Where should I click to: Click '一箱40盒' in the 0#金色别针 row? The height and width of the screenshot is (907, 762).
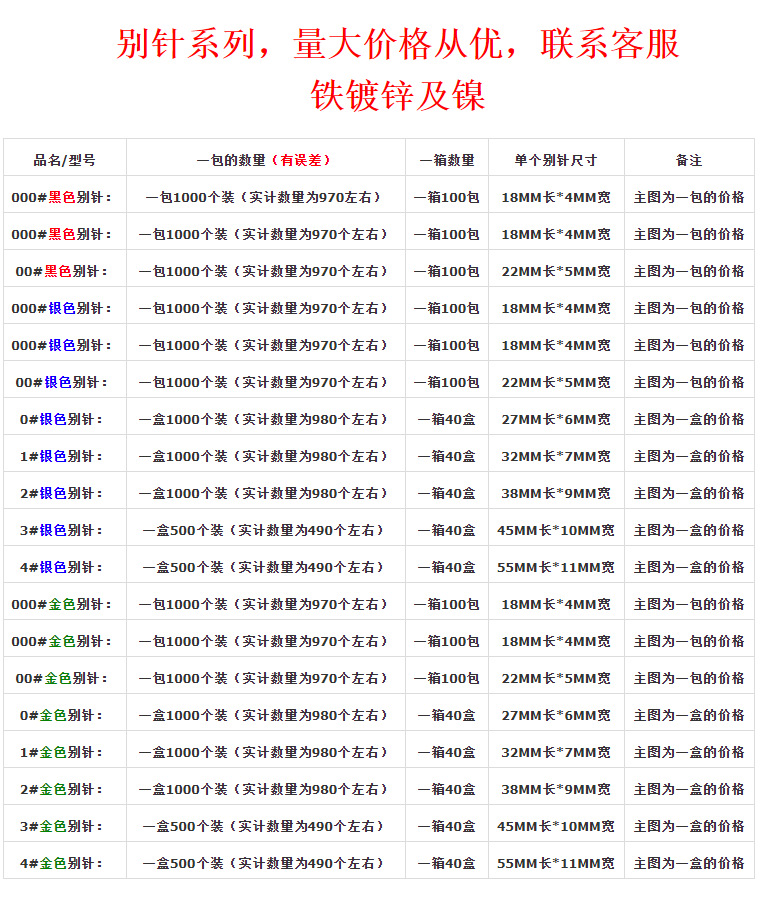point(447,716)
